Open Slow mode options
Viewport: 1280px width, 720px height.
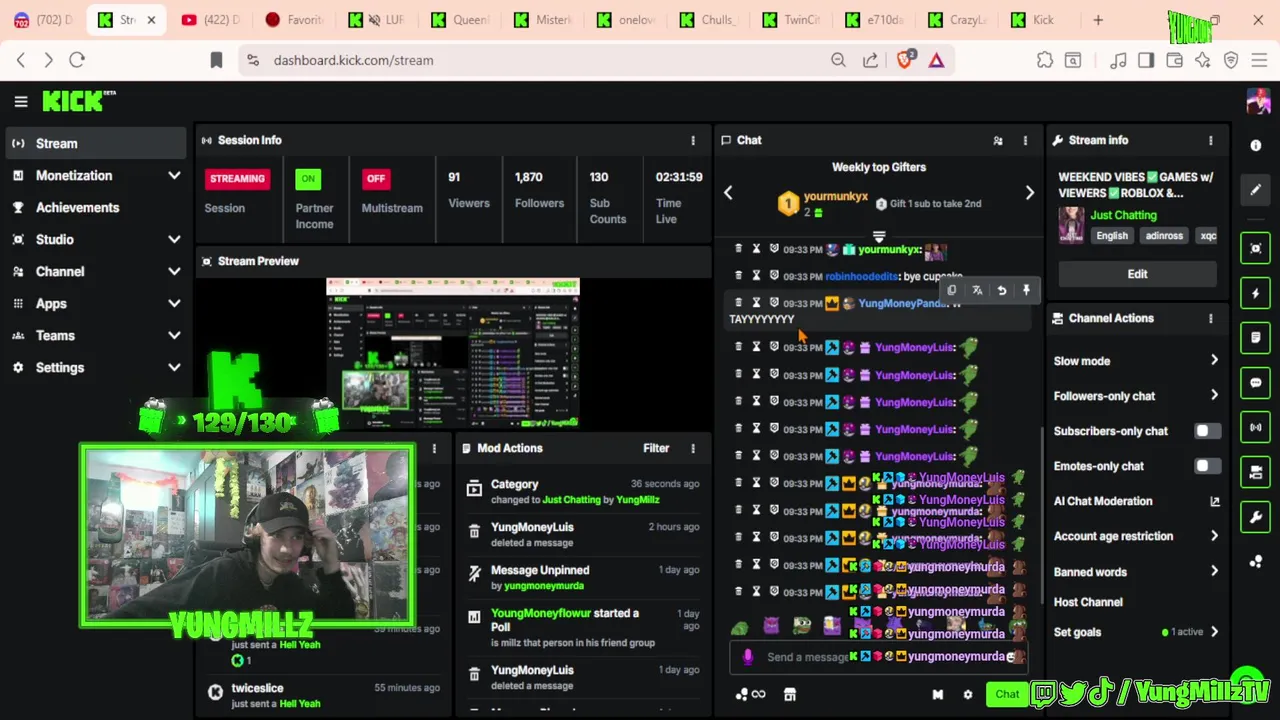pos(1137,361)
